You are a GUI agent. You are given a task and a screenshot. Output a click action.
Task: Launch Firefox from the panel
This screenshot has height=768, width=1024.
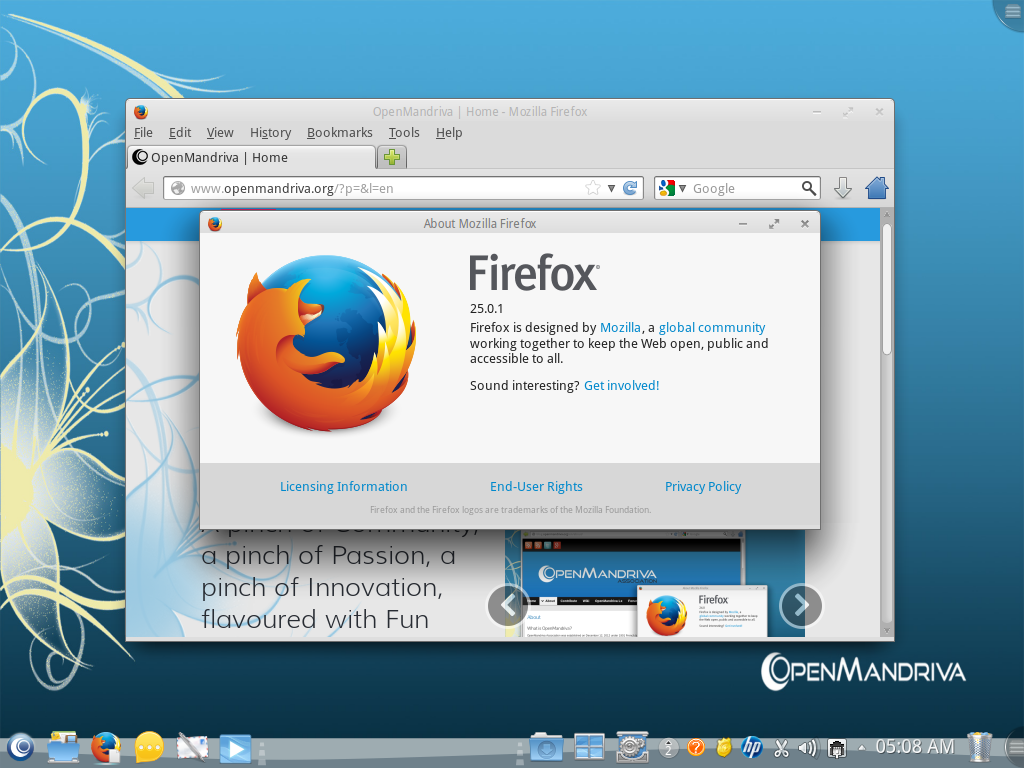click(106, 746)
